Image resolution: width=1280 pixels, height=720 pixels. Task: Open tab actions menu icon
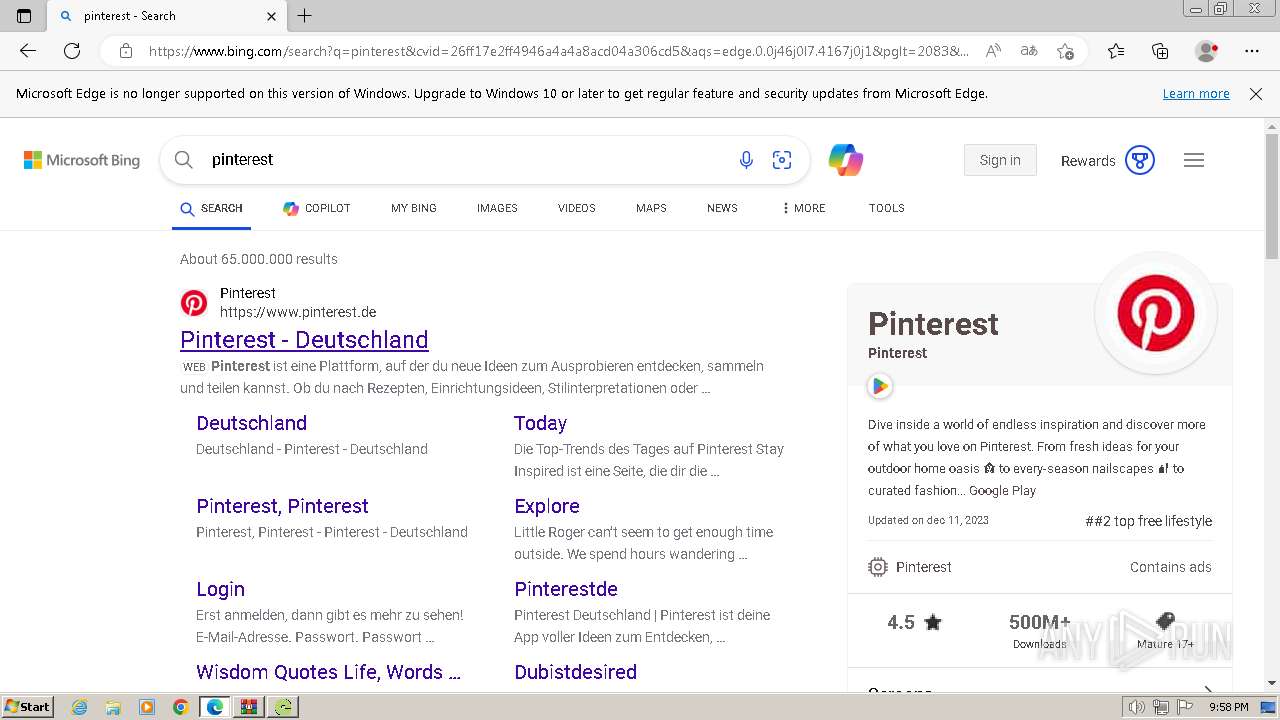(24, 16)
